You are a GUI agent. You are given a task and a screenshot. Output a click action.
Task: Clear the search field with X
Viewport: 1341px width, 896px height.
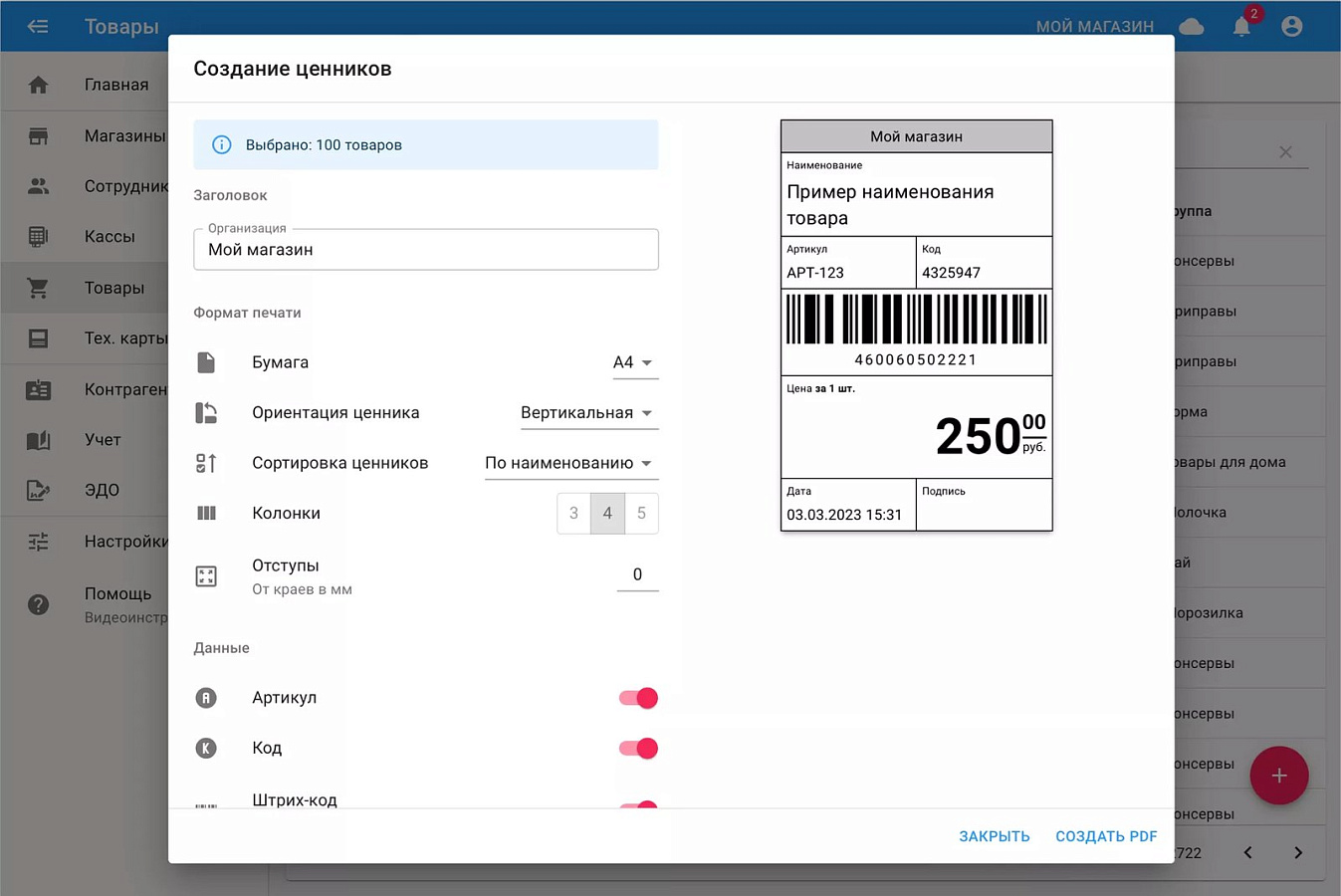pyautogui.click(x=1285, y=152)
